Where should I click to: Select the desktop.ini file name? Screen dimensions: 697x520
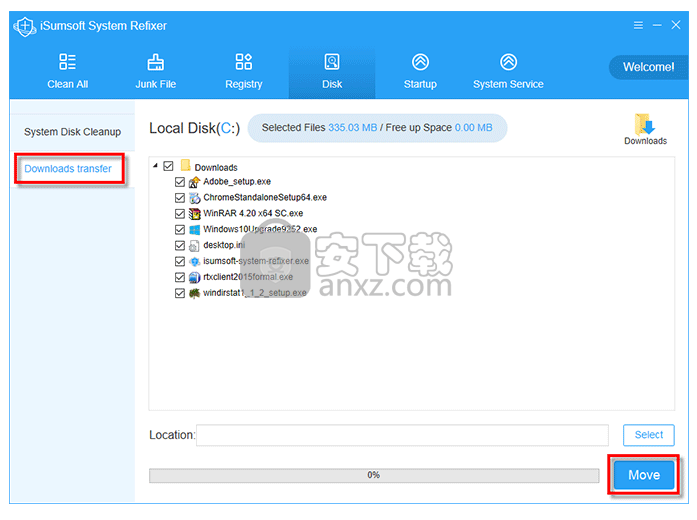224,245
